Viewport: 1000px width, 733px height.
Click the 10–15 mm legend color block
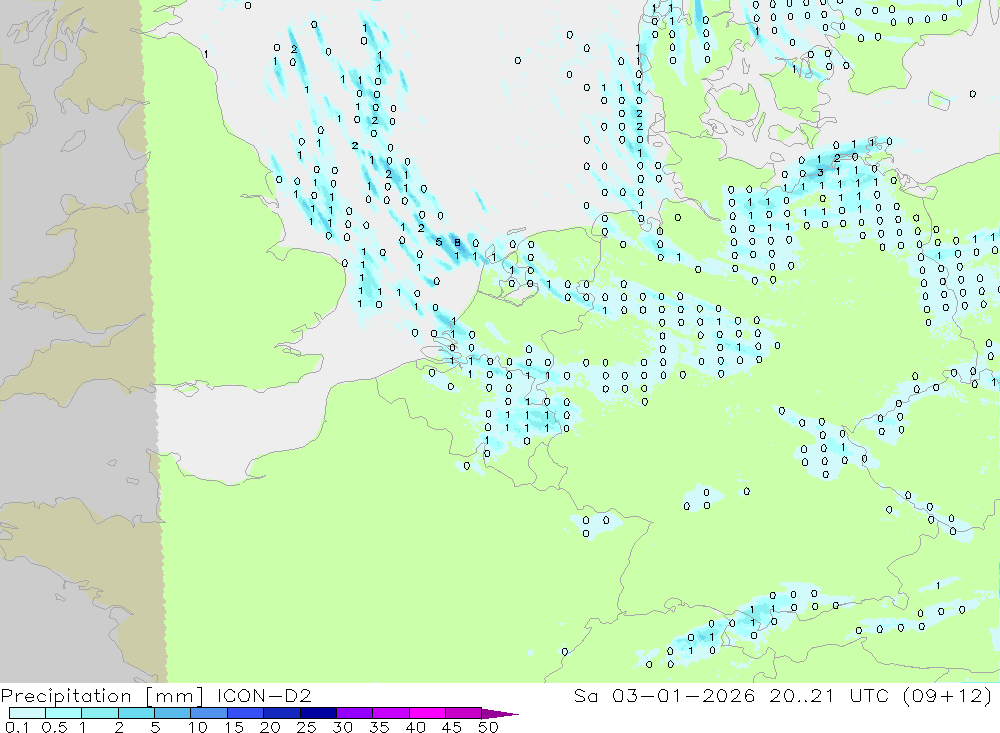(209, 713)
